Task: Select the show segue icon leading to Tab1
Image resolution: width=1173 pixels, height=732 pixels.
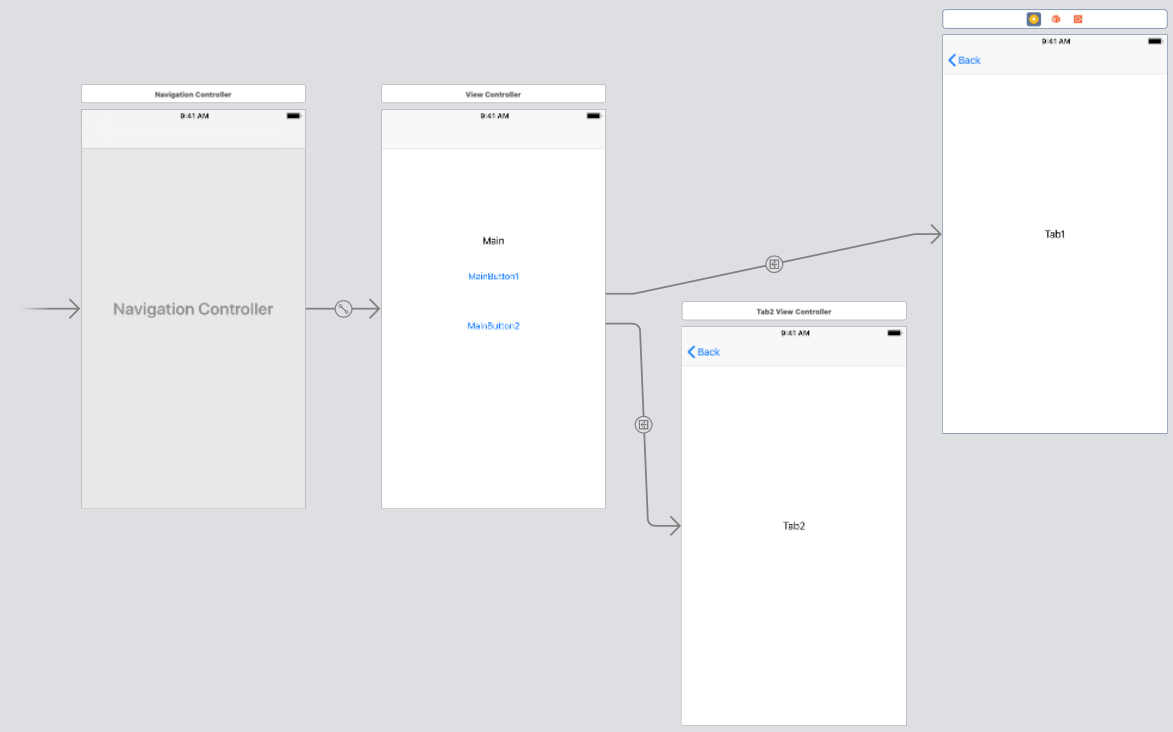Action: (x=774, y=264)
